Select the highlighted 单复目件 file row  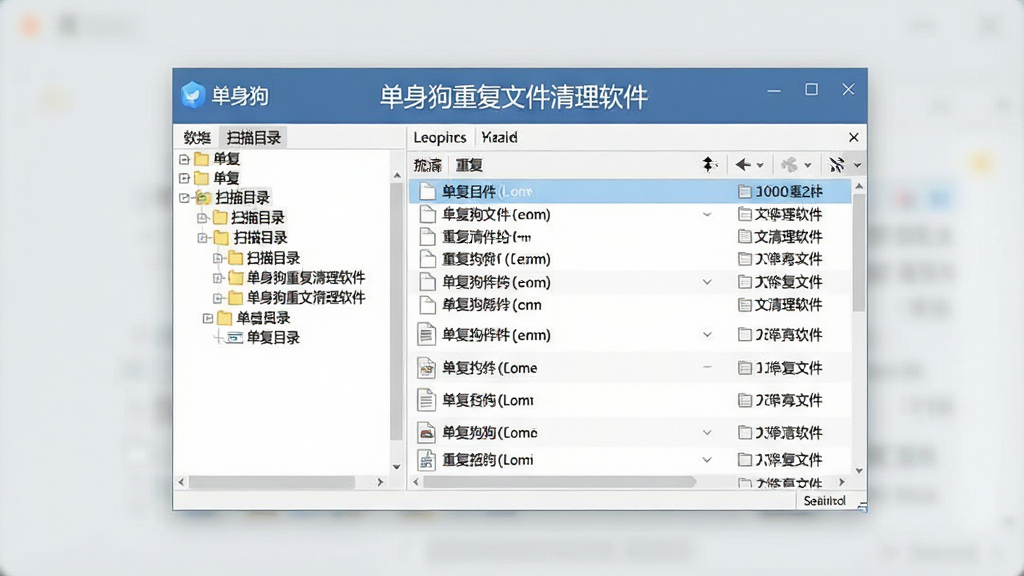point(630,191)
